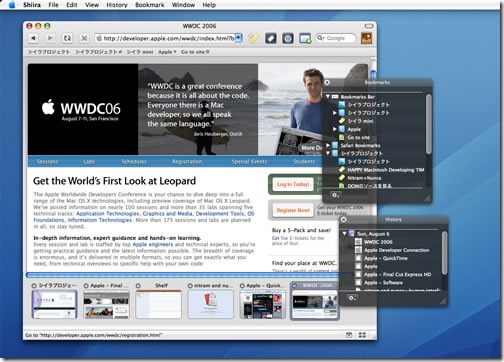The width and height of the screenshot is (504, 362).
Task: Switch to the Shelf tab thumbnail
Action: pyautogui.click(x=159, y=304)
